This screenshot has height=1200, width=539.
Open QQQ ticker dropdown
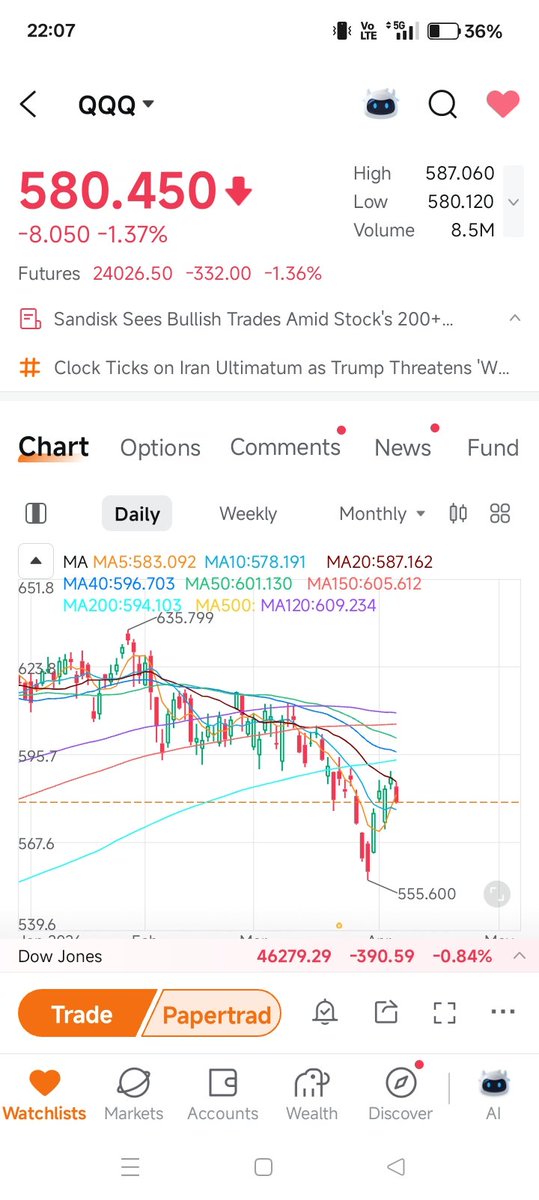tap(116, 105)
